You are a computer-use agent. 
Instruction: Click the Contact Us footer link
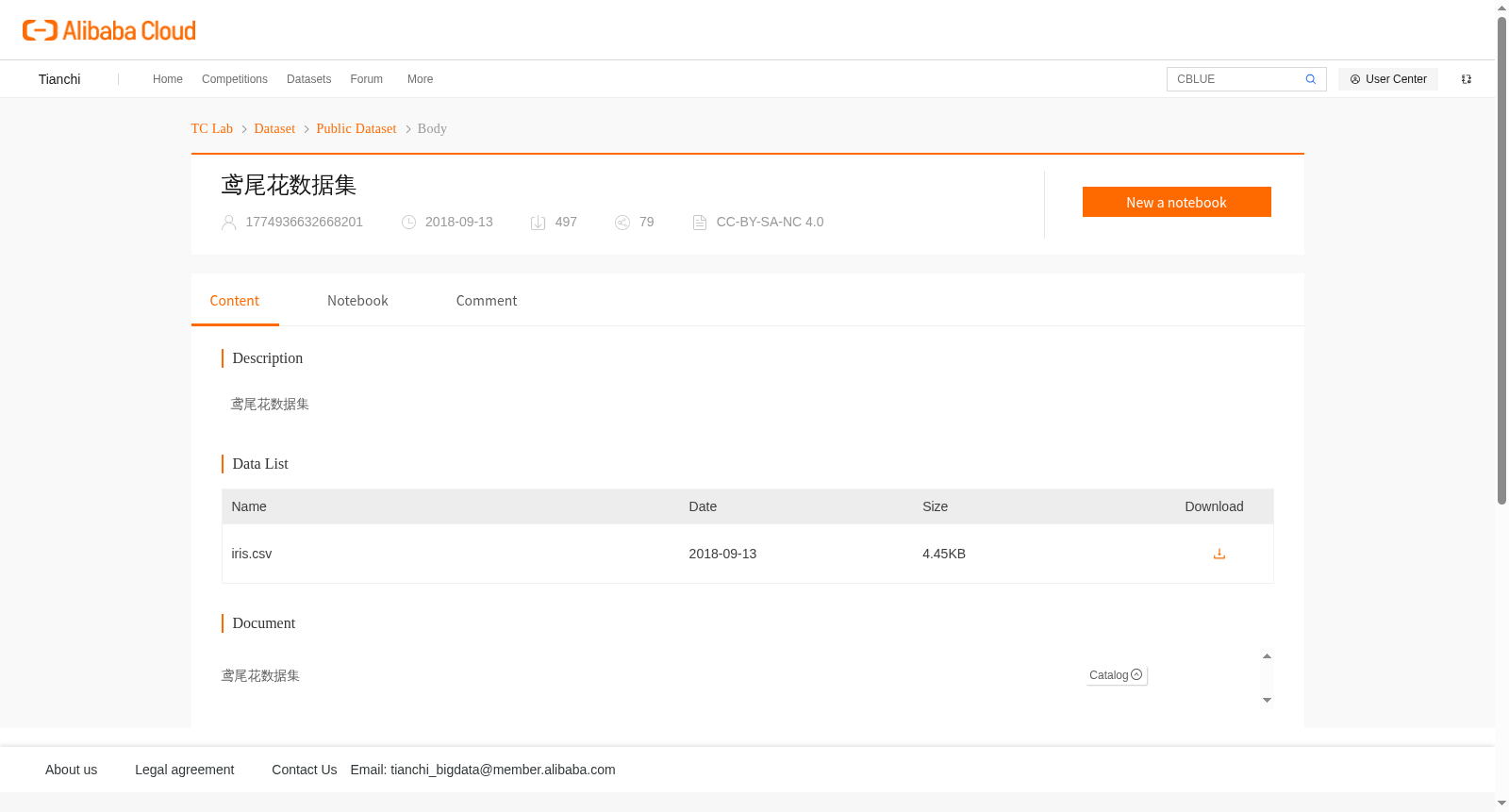point(305,770)
